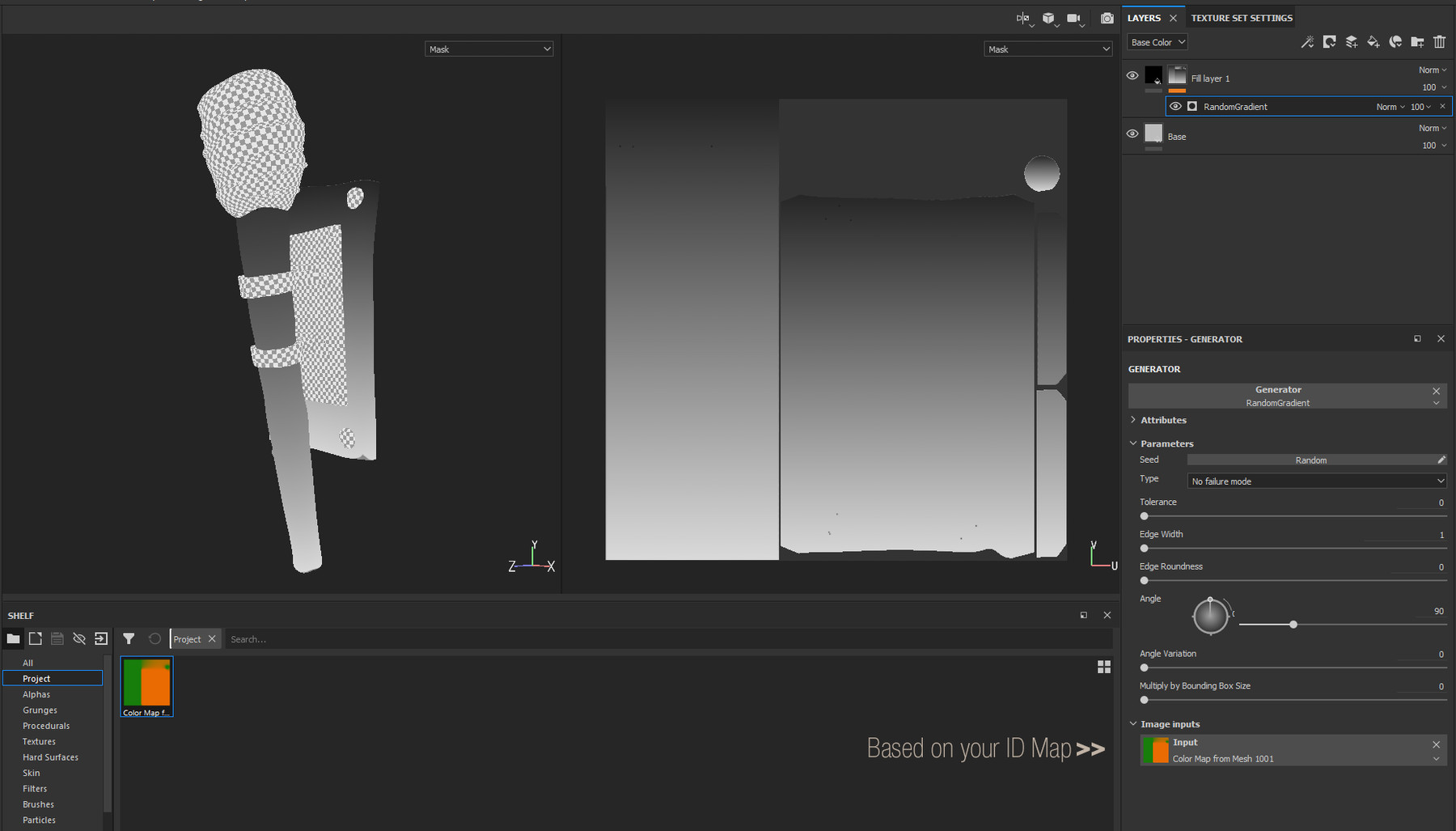Adjust the Angle slider handle
The width and height of the screenshot is (1456, 831).
1293,625
